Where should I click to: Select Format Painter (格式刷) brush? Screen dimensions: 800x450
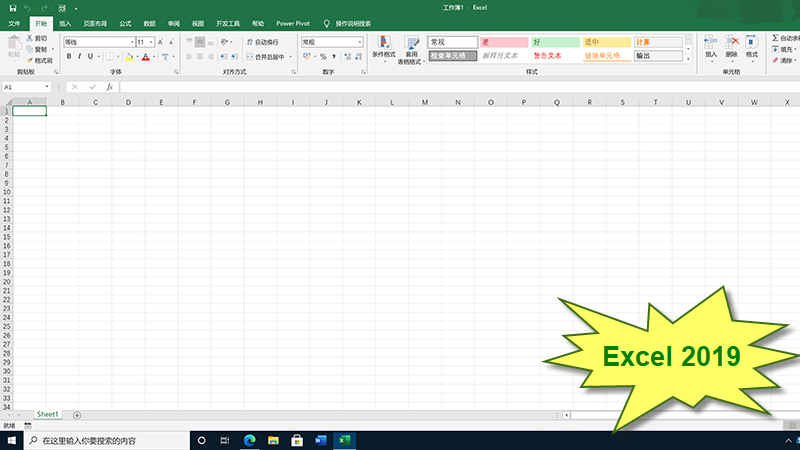(30, 60)
